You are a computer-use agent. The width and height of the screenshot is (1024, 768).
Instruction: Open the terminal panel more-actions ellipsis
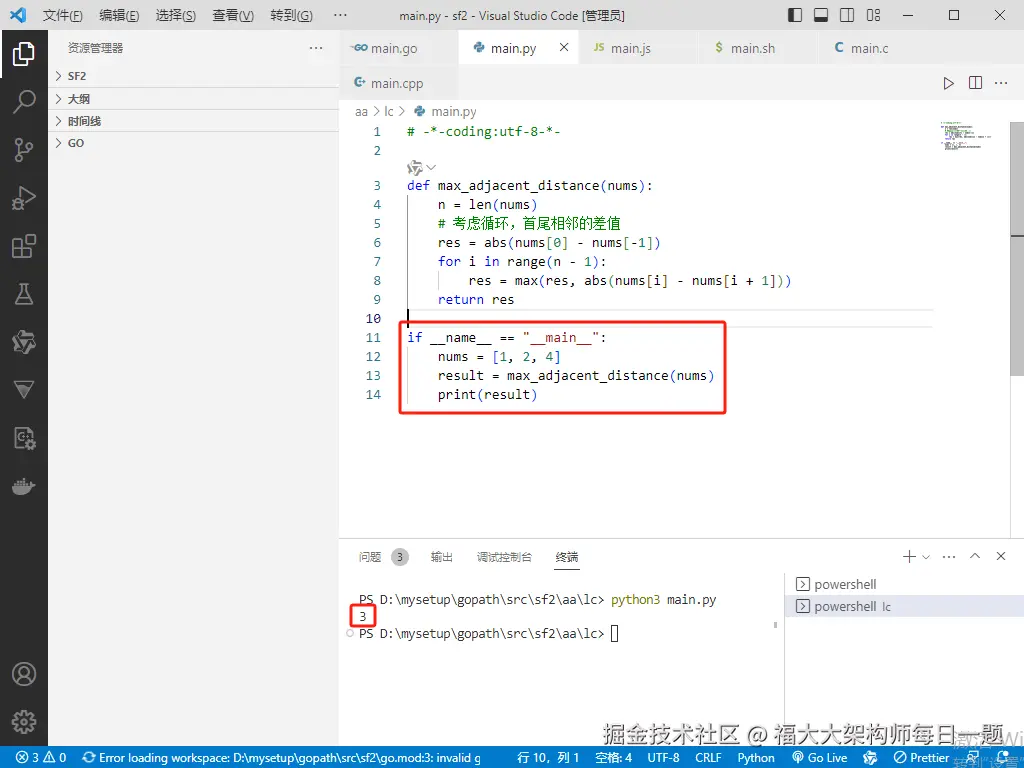pyautogui.click(x=949, y=556)
